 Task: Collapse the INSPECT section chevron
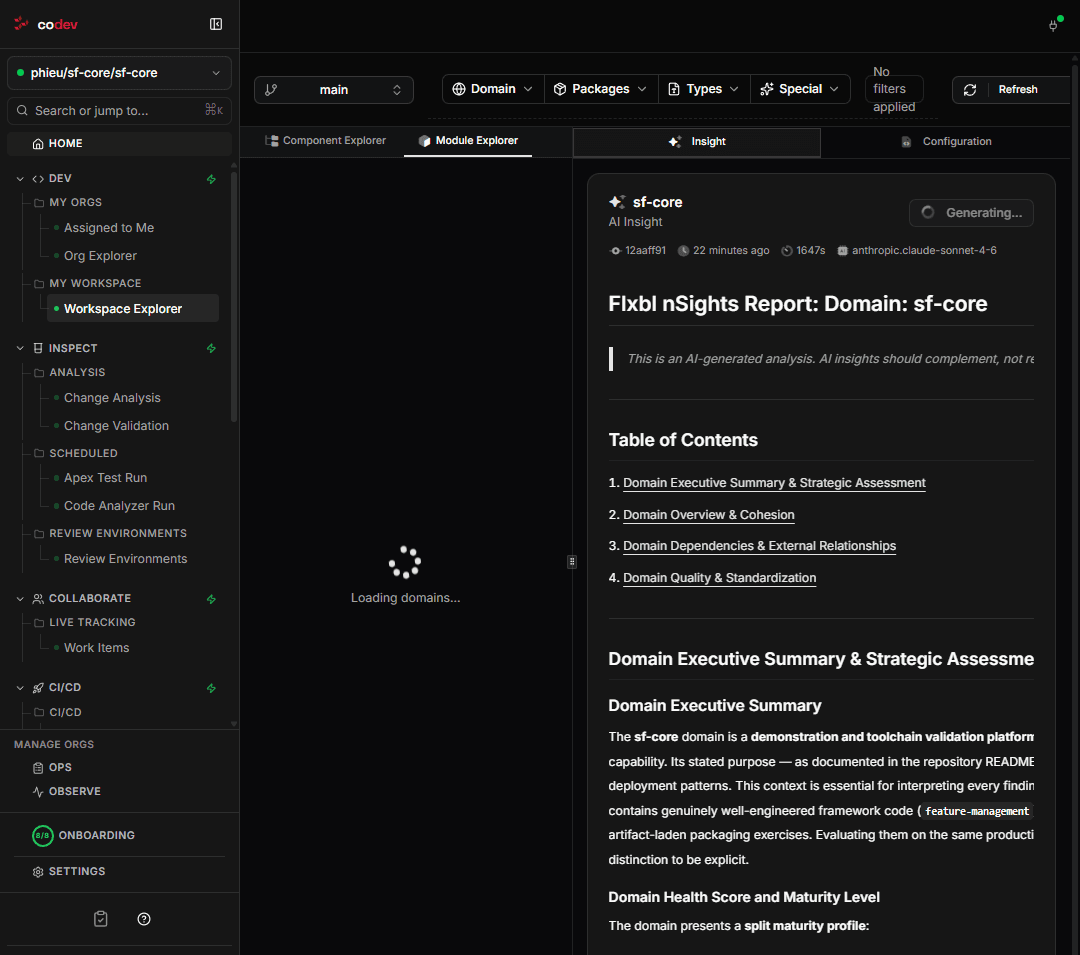(20, 348)
